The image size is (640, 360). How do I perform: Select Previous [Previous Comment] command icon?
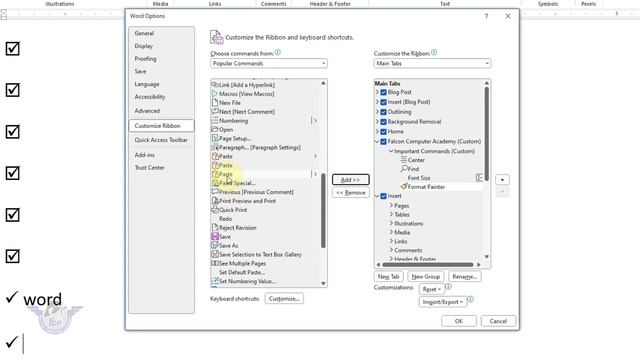click(x=215, y=192)
